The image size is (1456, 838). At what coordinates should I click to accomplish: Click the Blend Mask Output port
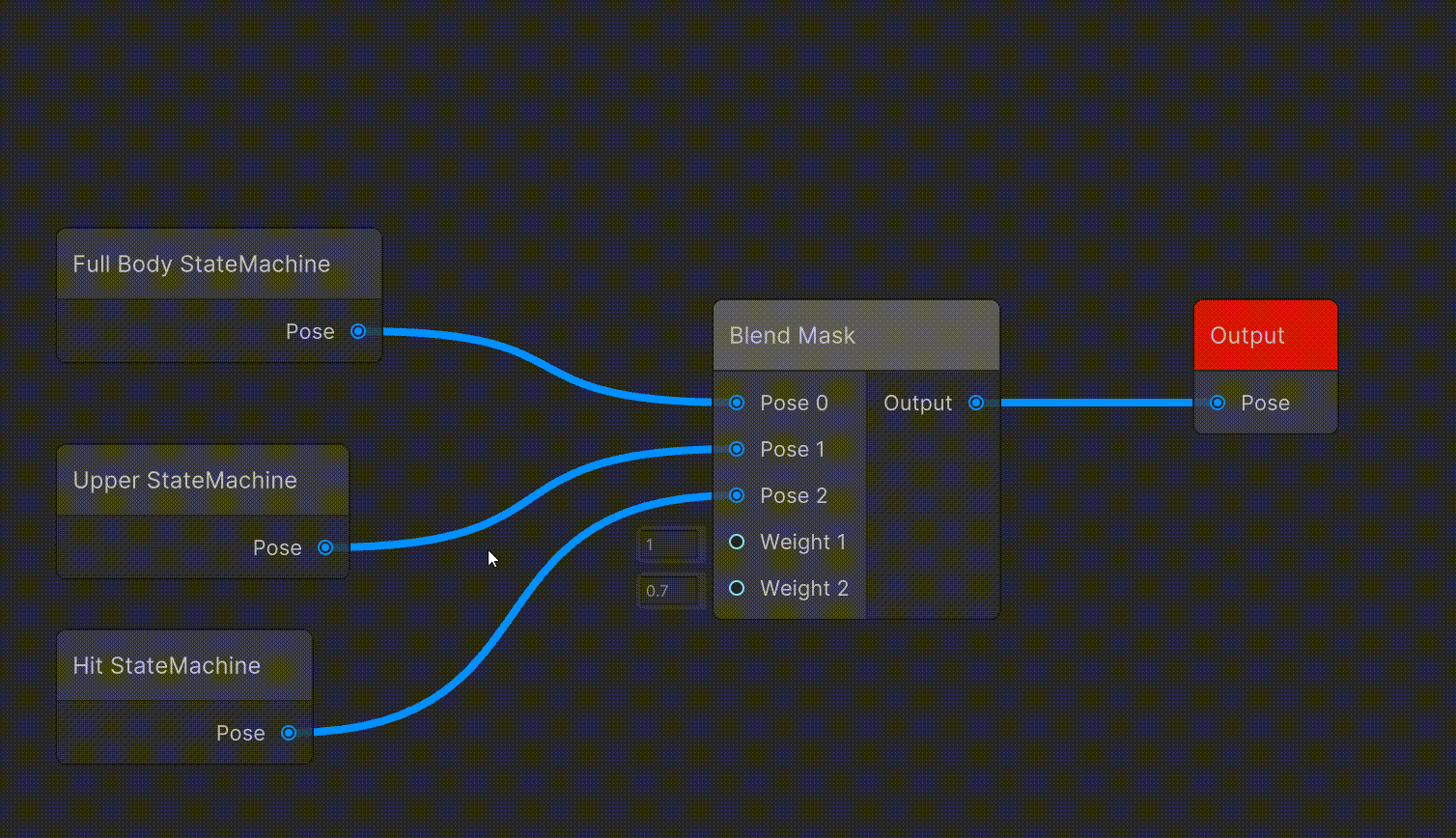(976, 403)
